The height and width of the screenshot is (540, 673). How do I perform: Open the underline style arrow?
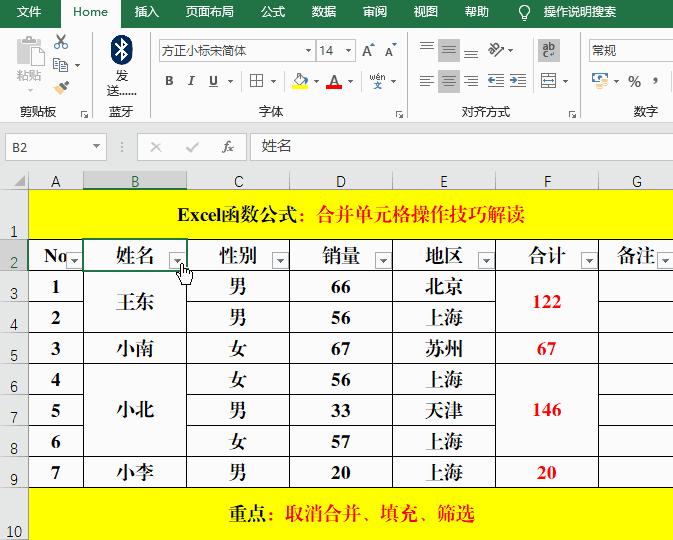pos(230,81)
